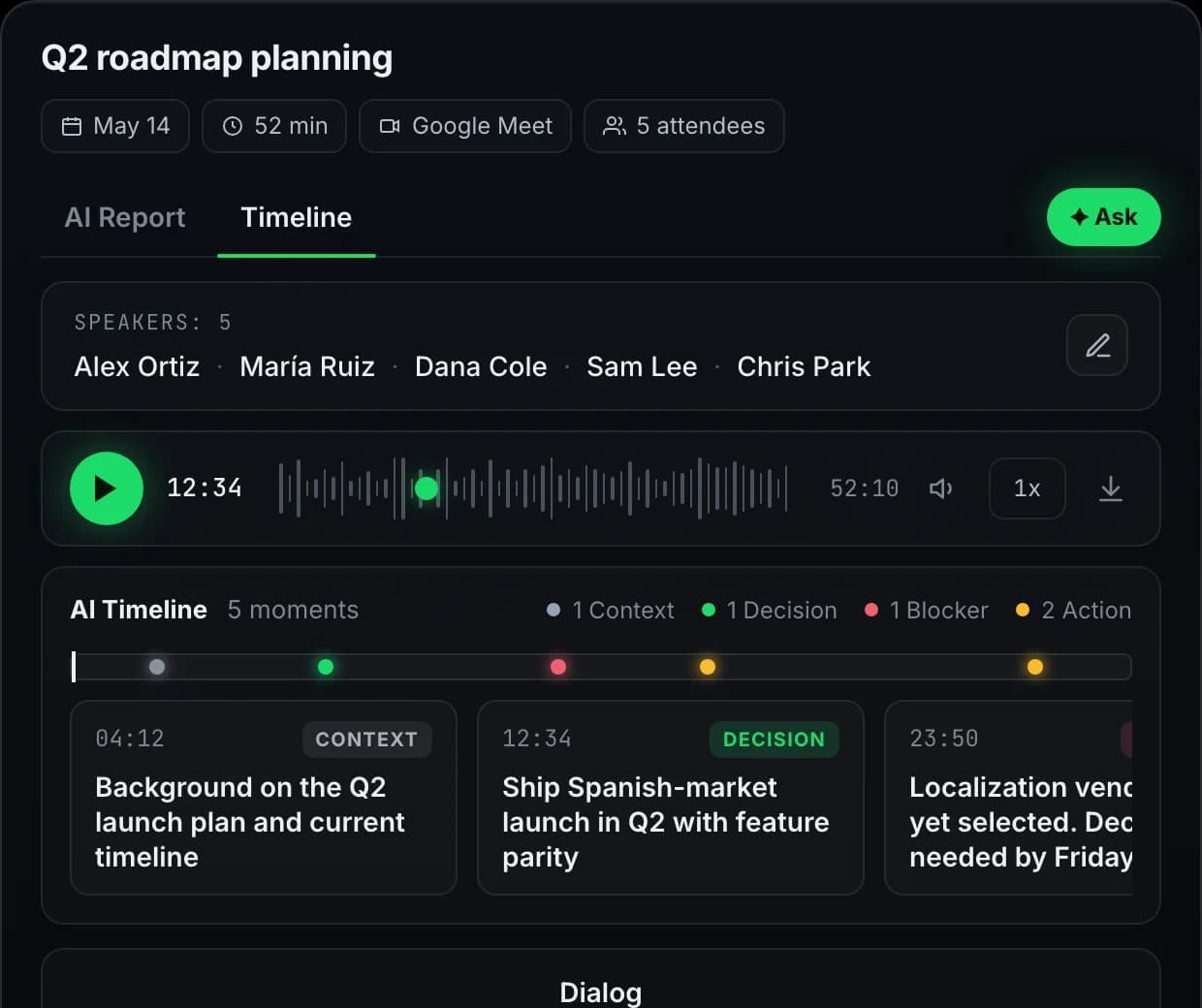Click the CONTEXT tag badge
1202x1008 pixels.
(x=367, y=740)
